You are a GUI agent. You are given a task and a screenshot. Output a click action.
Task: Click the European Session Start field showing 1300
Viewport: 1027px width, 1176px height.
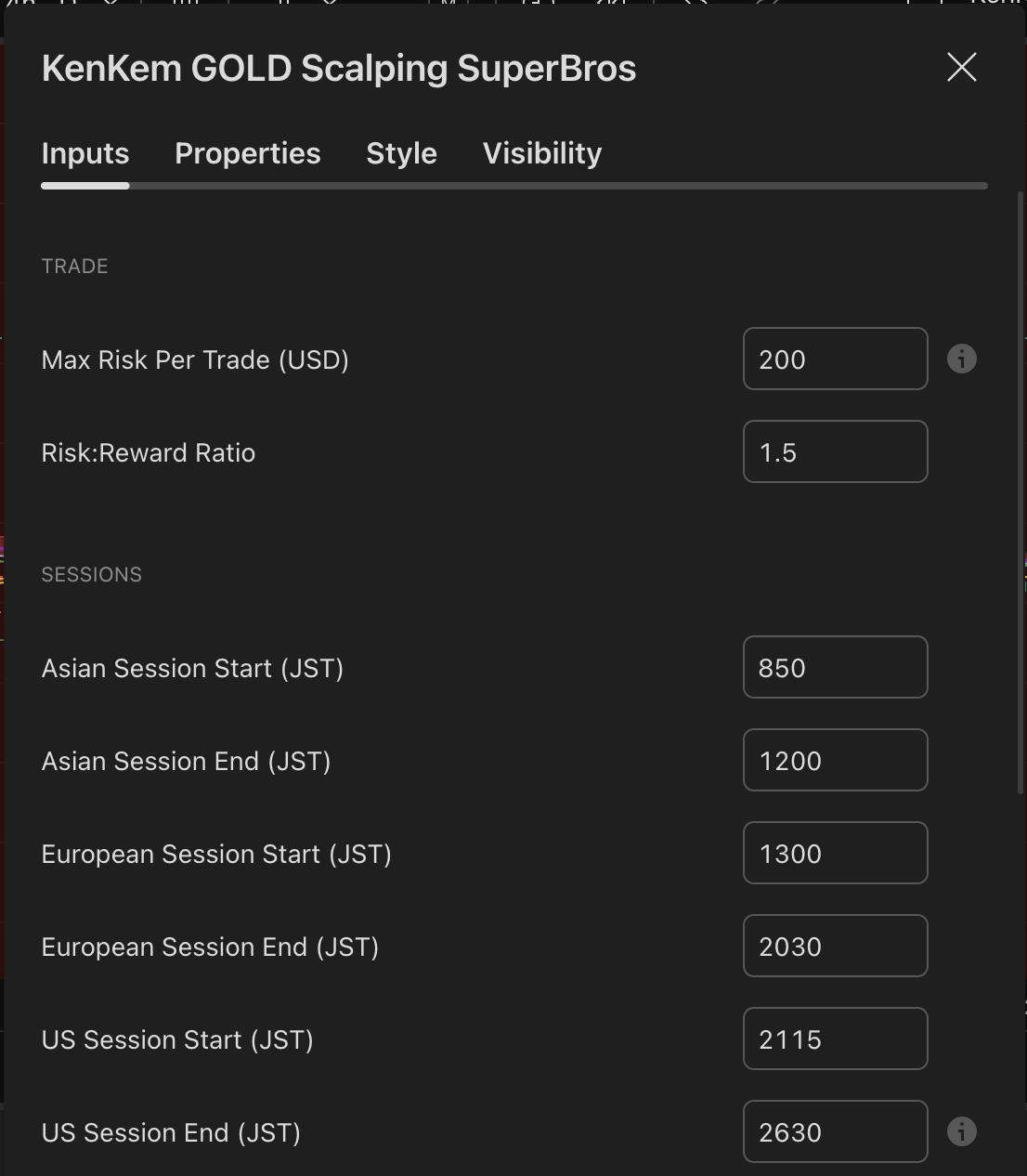point(834,853)
